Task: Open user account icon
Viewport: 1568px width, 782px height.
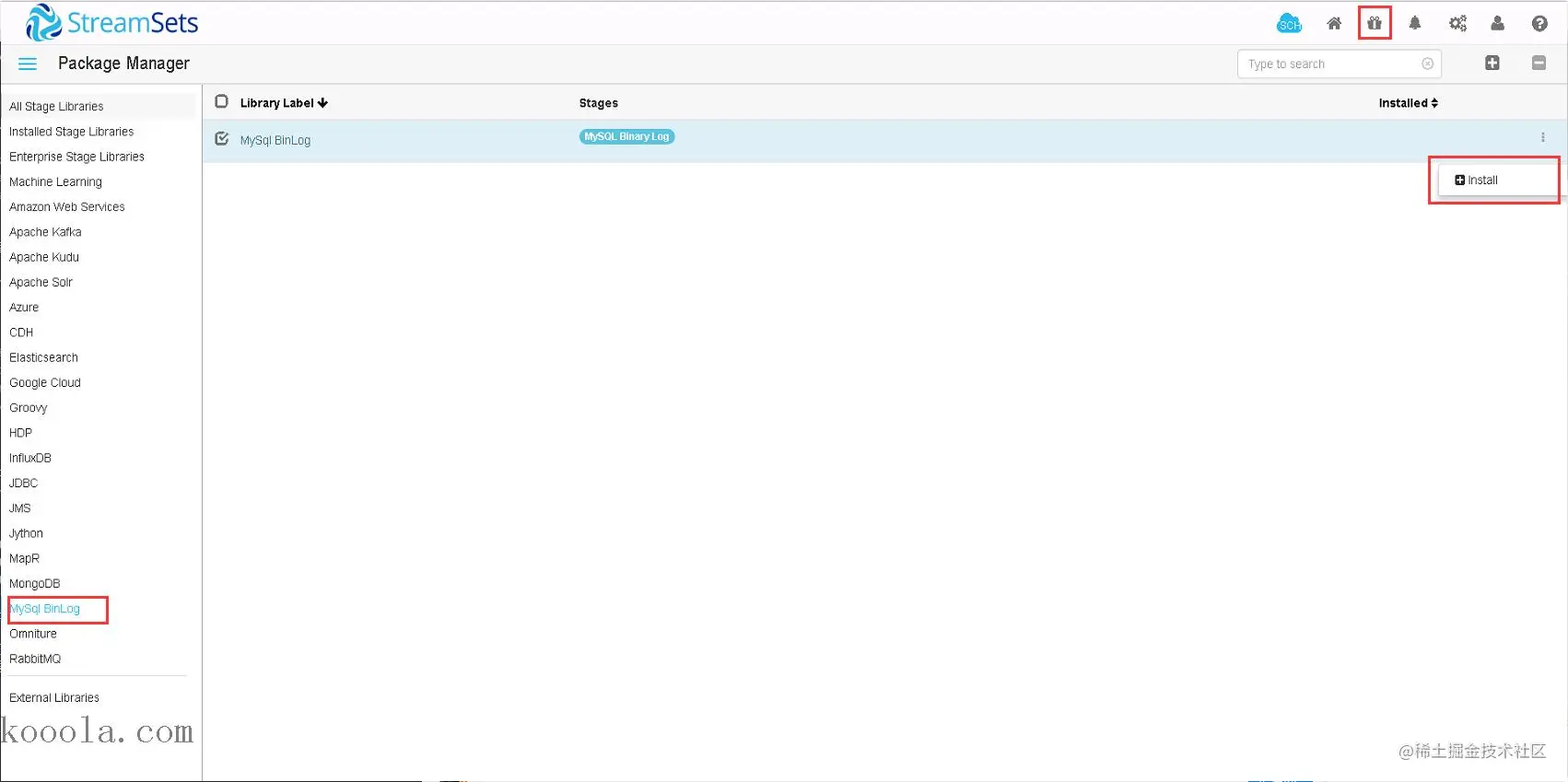Action: point(1498,23)
